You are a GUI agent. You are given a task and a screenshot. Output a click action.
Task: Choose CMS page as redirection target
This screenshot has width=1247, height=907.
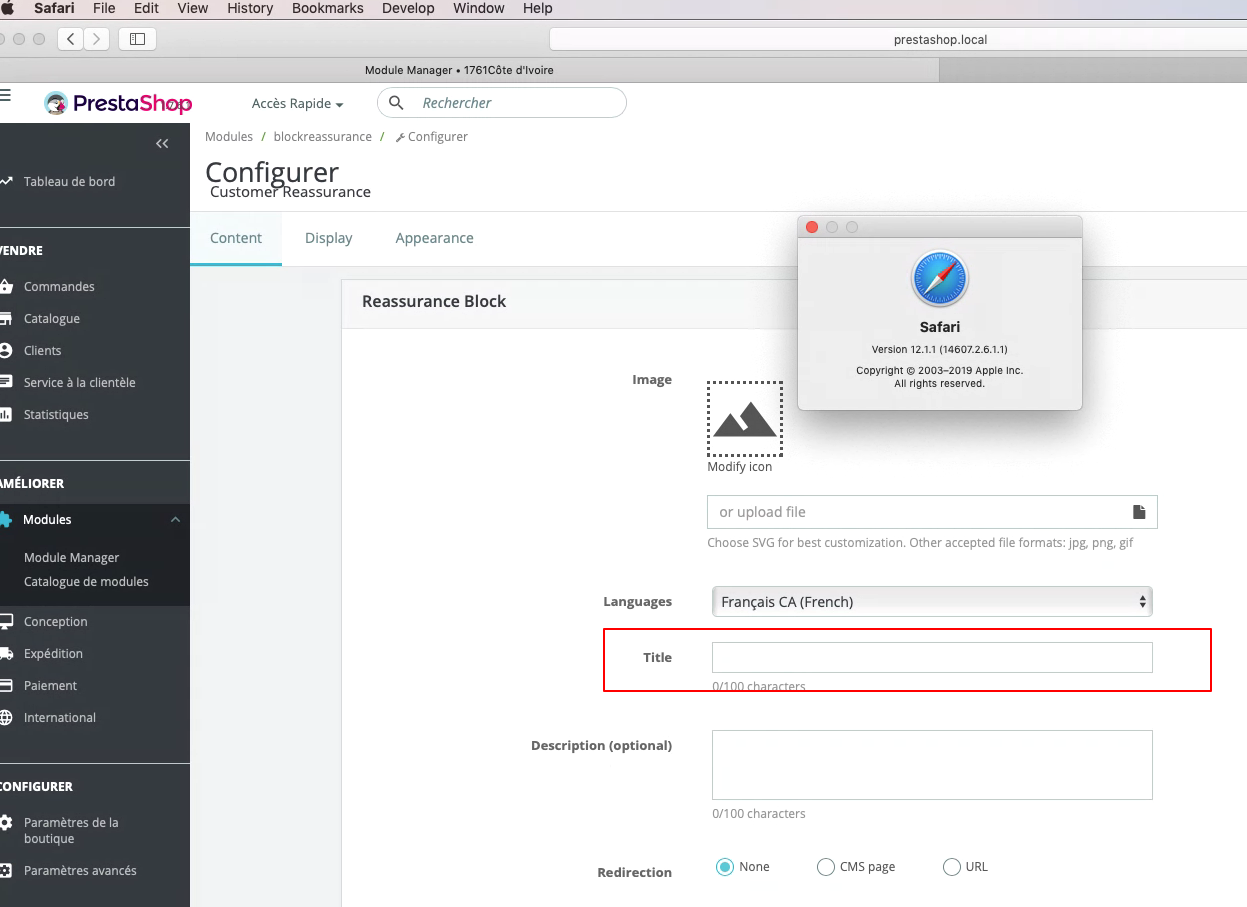(826, 867)
